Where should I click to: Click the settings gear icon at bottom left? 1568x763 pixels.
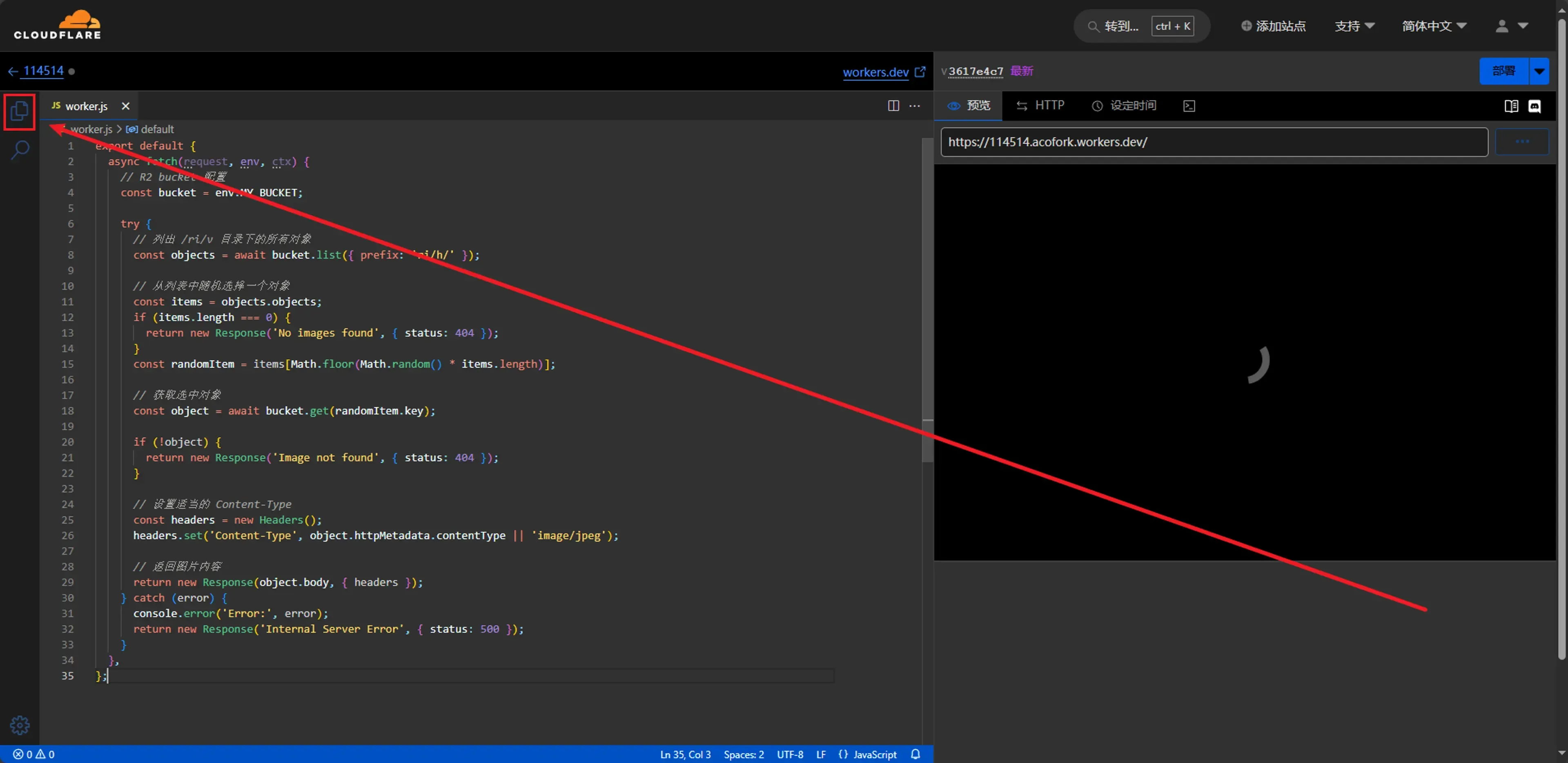(x=19, y=725)
